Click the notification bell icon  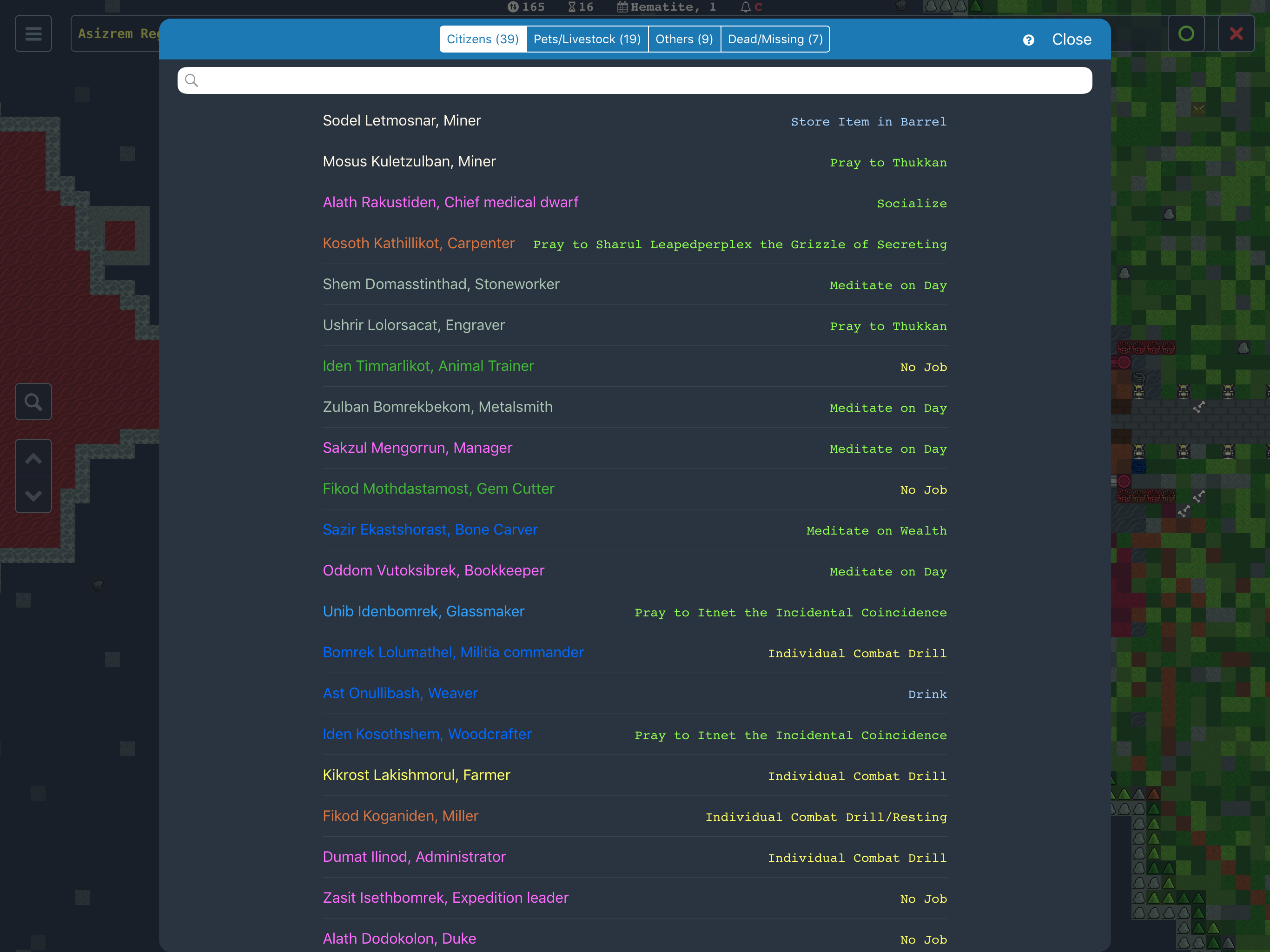(745, 7)
